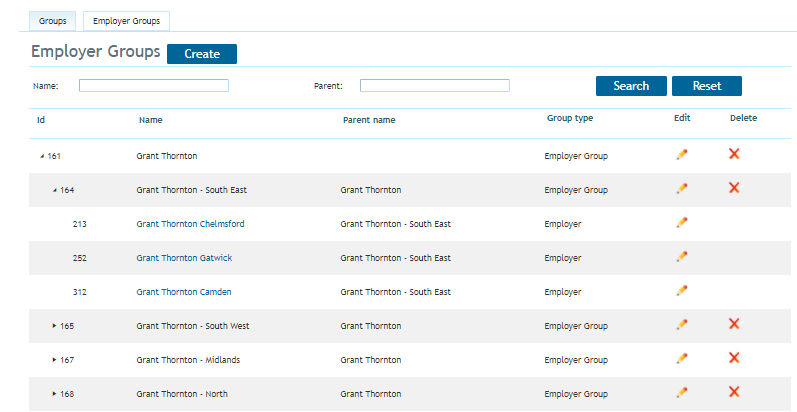
Task: Click parent name in Gatwick row
Action: (395, 258)
